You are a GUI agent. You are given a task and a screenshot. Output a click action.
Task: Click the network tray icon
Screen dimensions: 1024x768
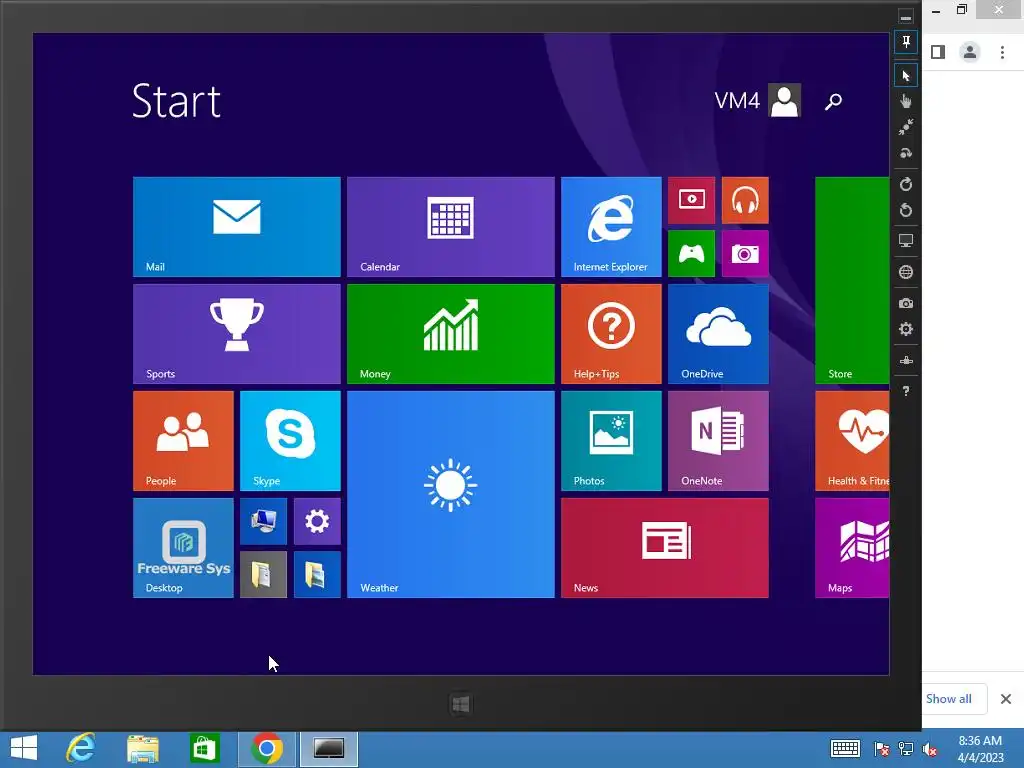click(906, 749)
